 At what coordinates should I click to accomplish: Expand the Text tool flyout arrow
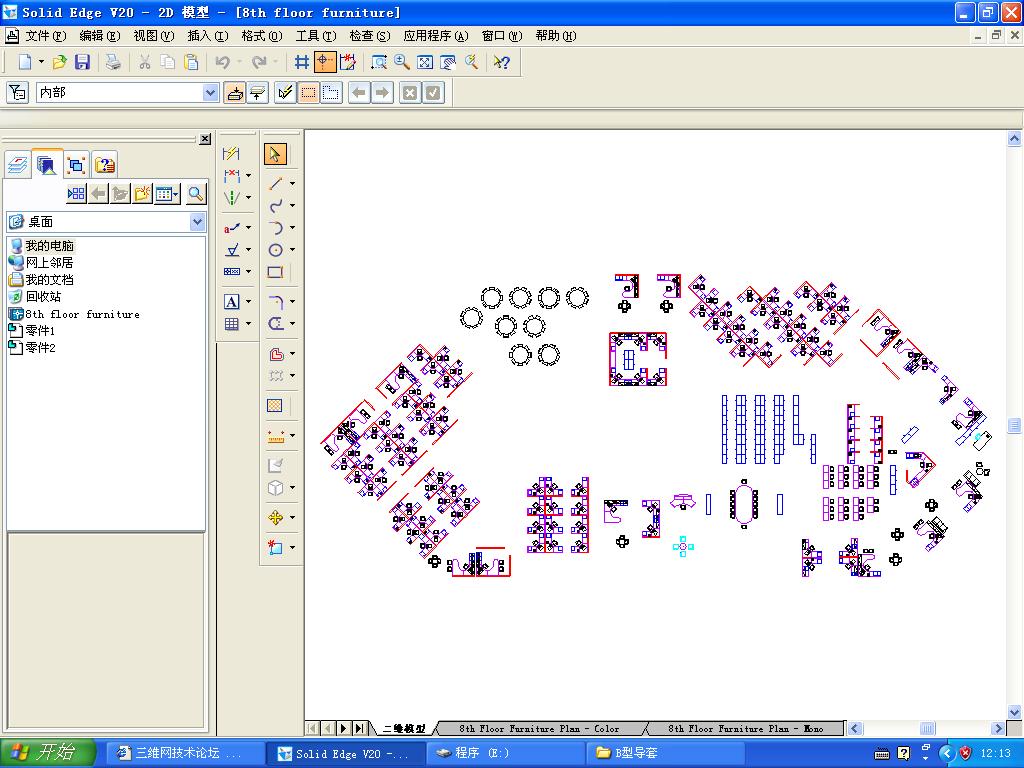(x=248, y=302)
